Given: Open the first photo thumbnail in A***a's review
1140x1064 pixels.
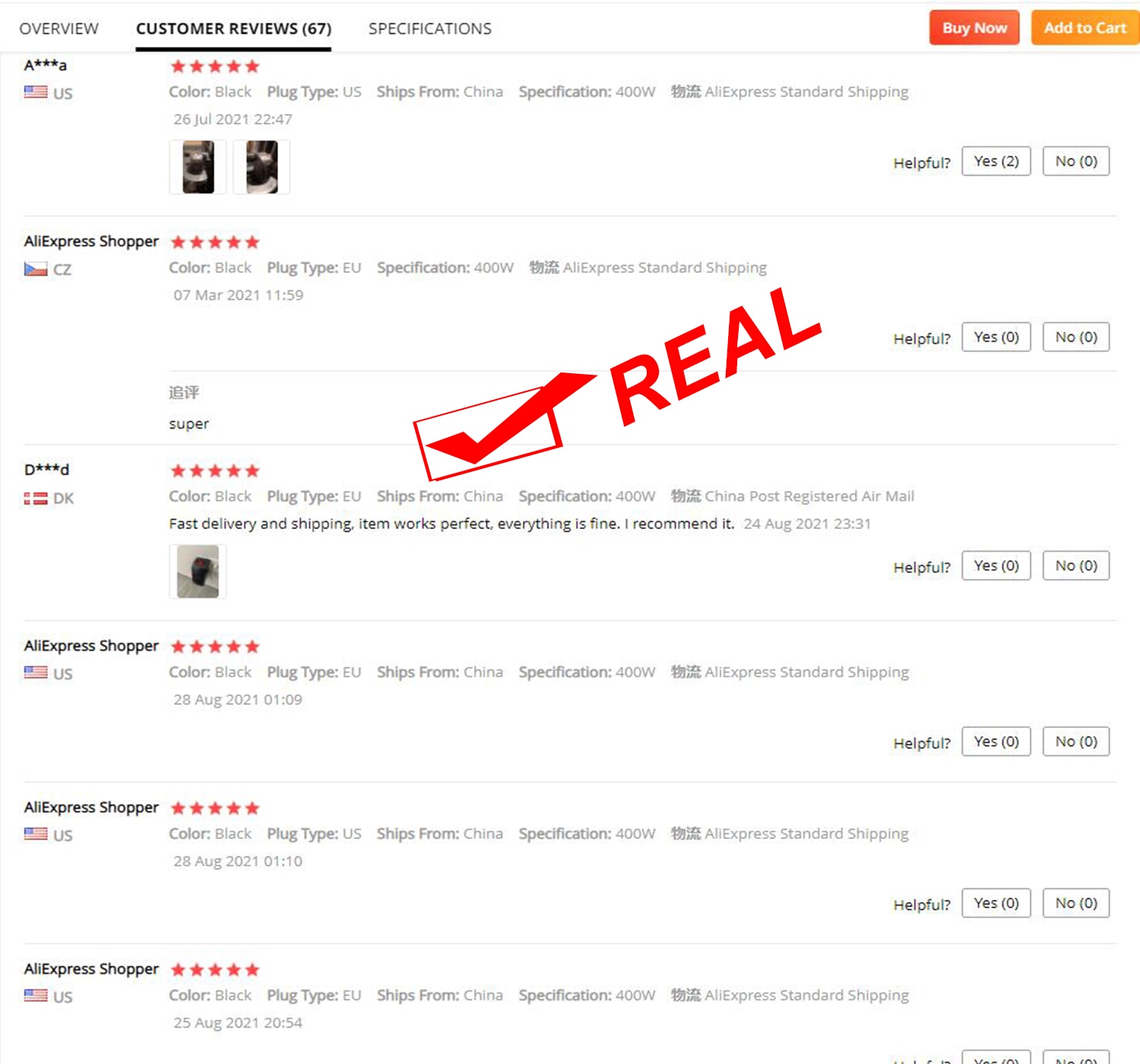Looking at the screenshot, I should click(x=198, y=166).
